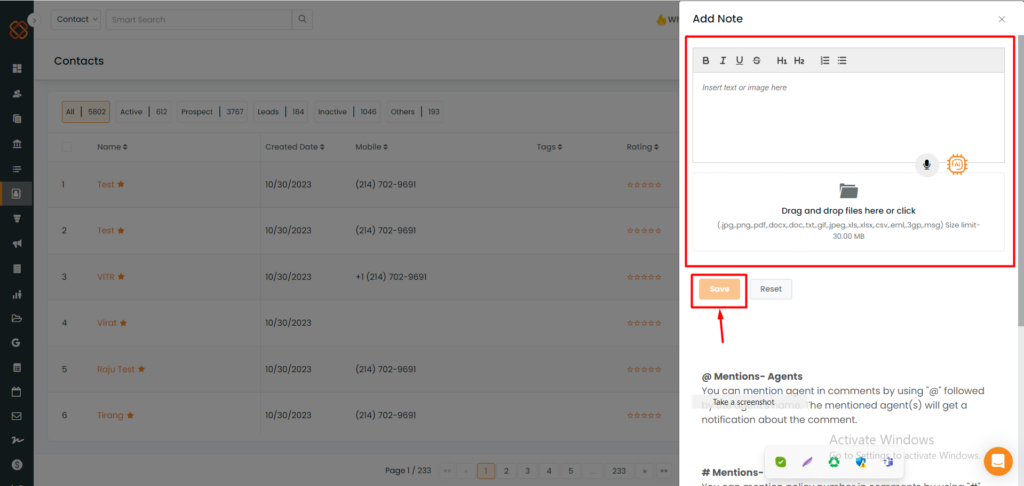Insert a numbered list in note
Viewport: 1024px width, 486px height.
point(825,61)
